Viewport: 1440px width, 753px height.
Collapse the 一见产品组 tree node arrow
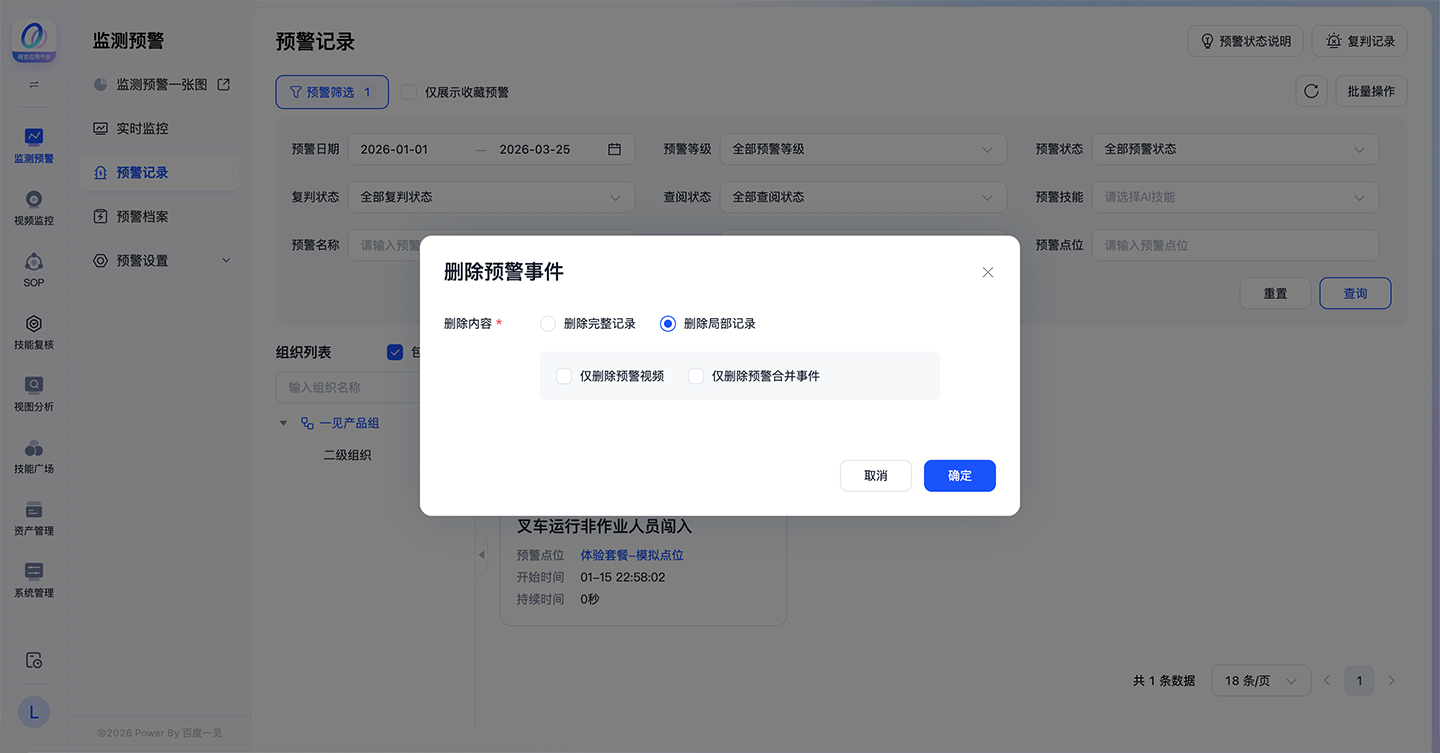click(x=284, y=424)
